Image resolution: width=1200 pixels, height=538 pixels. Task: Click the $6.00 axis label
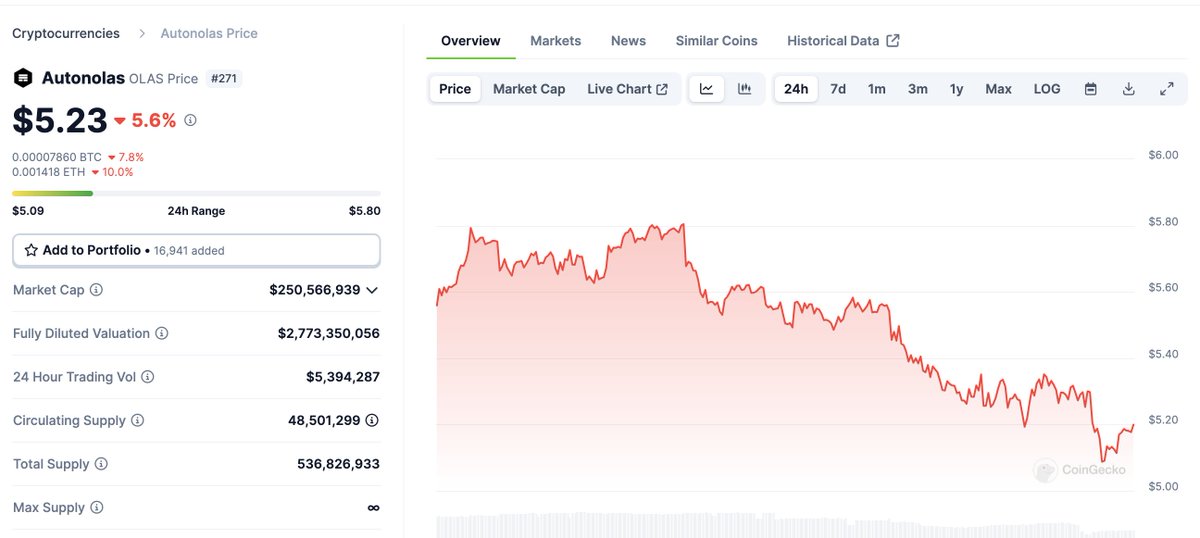click(1163, 155)
